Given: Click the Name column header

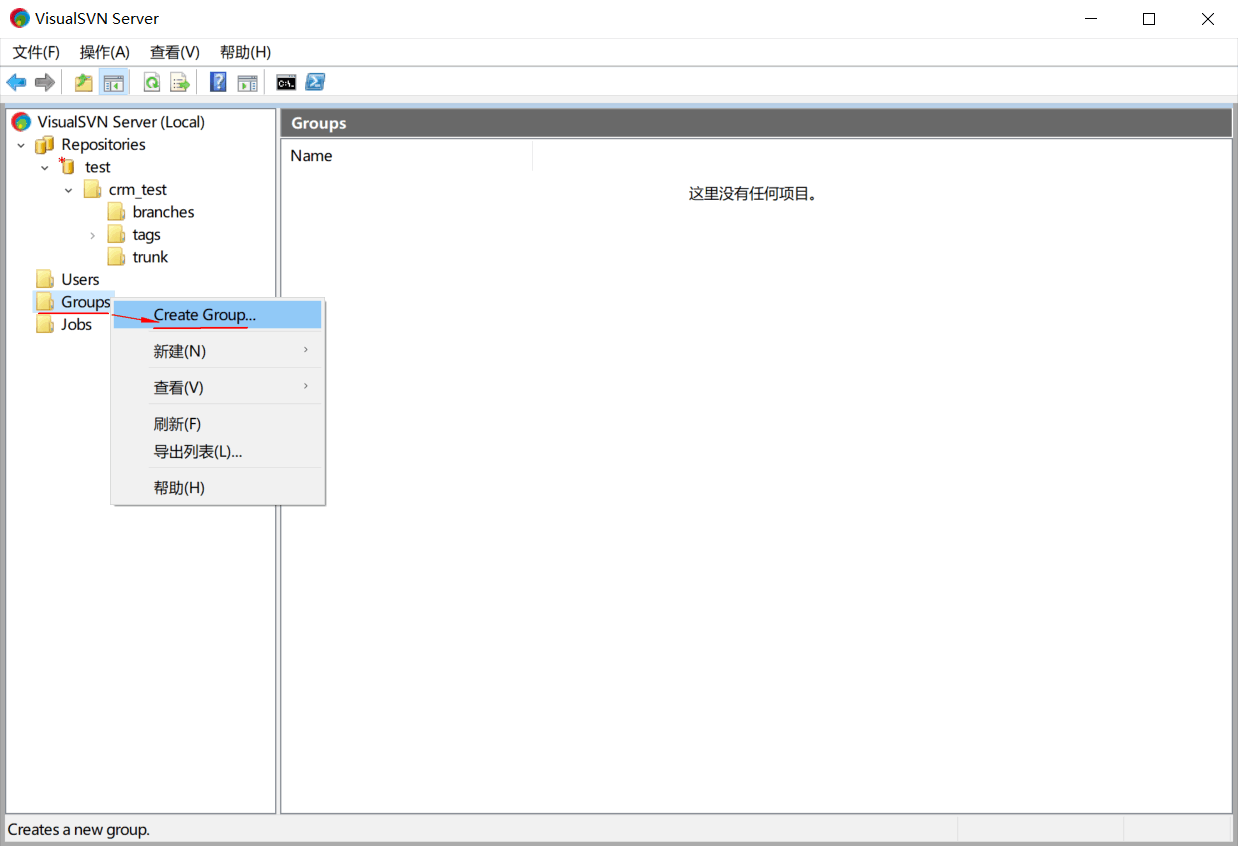Looking at the screenshot, I should point(408,156).
